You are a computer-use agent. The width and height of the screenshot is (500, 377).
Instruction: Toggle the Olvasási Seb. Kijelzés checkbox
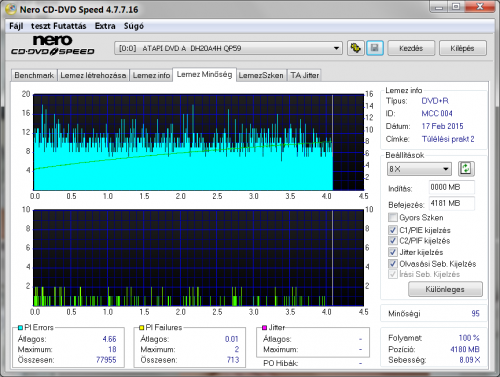click(x=393, y=263)
